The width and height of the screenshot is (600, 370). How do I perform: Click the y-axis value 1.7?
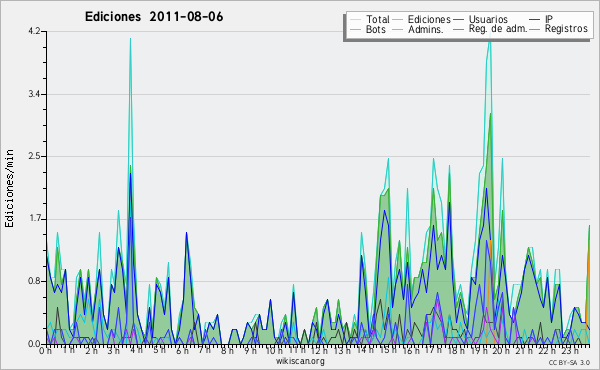(34, 219)
